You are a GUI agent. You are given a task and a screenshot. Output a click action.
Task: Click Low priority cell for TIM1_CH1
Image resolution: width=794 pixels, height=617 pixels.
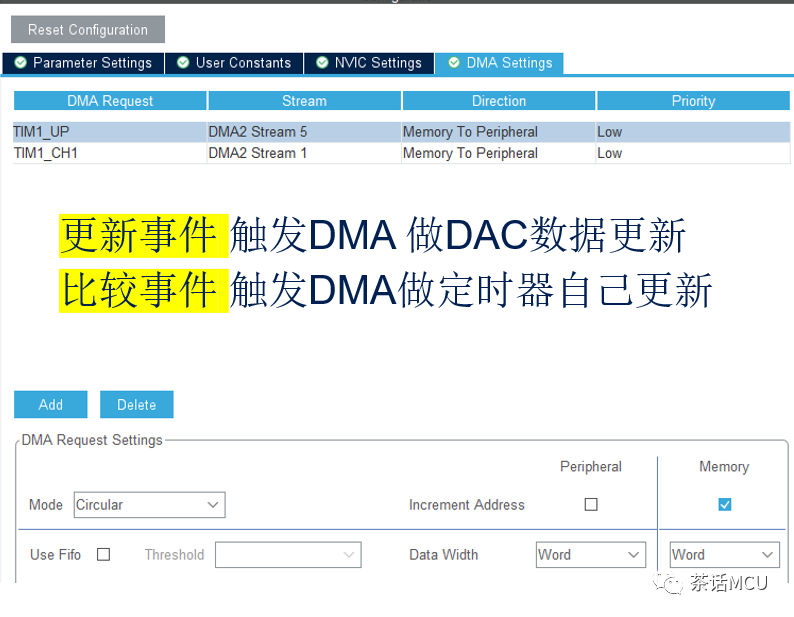693,153
